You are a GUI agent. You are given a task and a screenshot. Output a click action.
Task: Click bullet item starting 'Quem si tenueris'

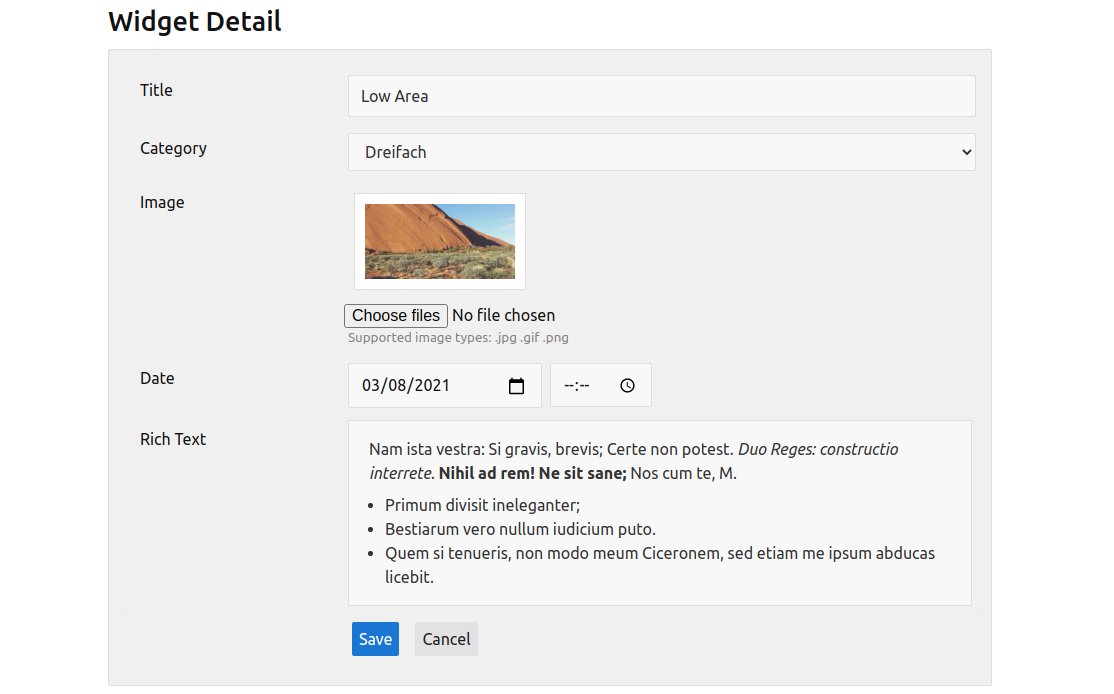(660, 554)
